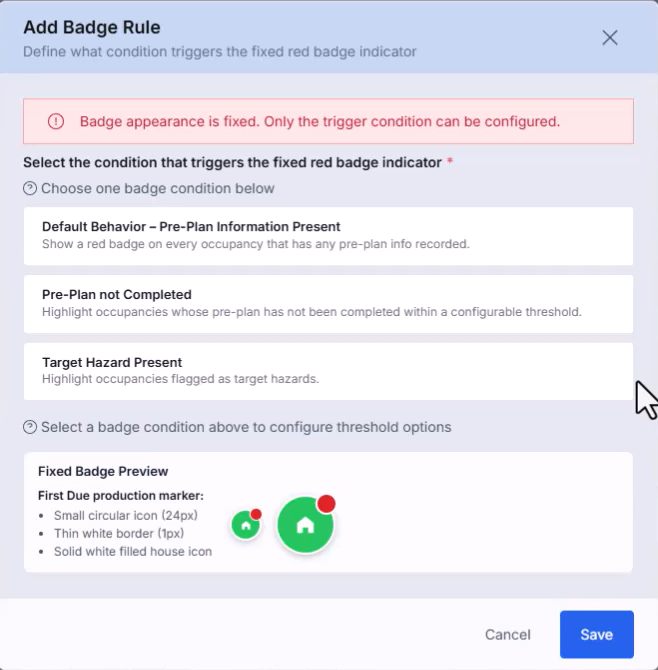Cancel adding the badge rule

(x=508, y=635)
